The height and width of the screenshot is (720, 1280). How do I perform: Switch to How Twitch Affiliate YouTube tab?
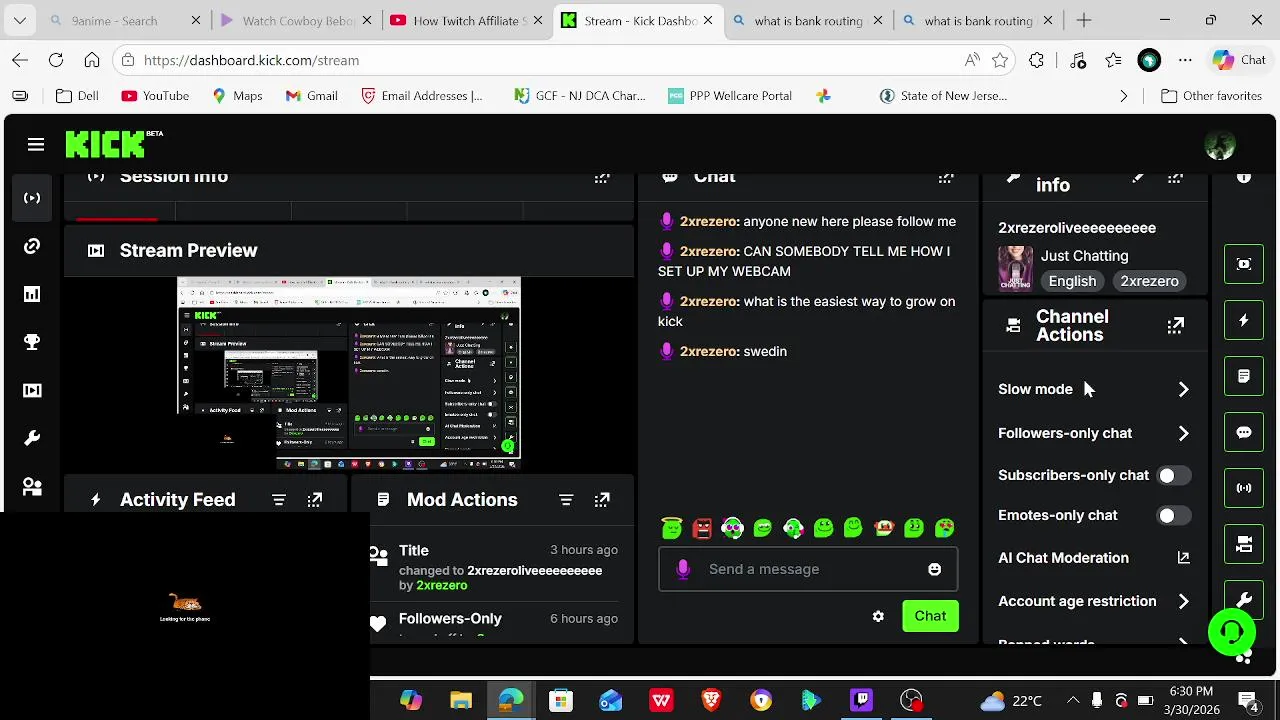[x=465, y=20]
